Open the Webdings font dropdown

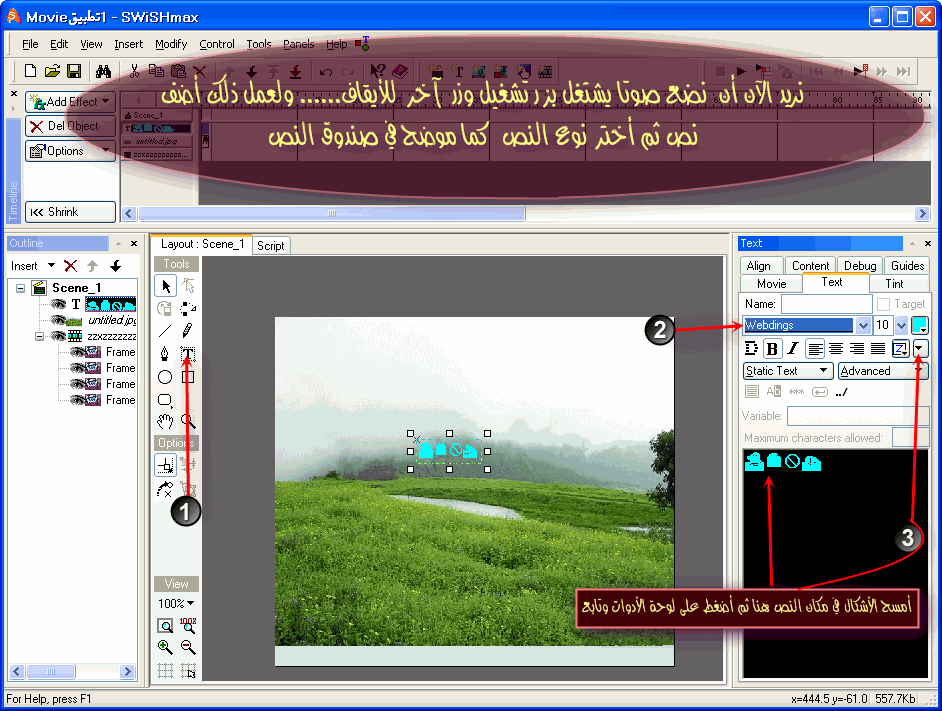tap(863, 325)
